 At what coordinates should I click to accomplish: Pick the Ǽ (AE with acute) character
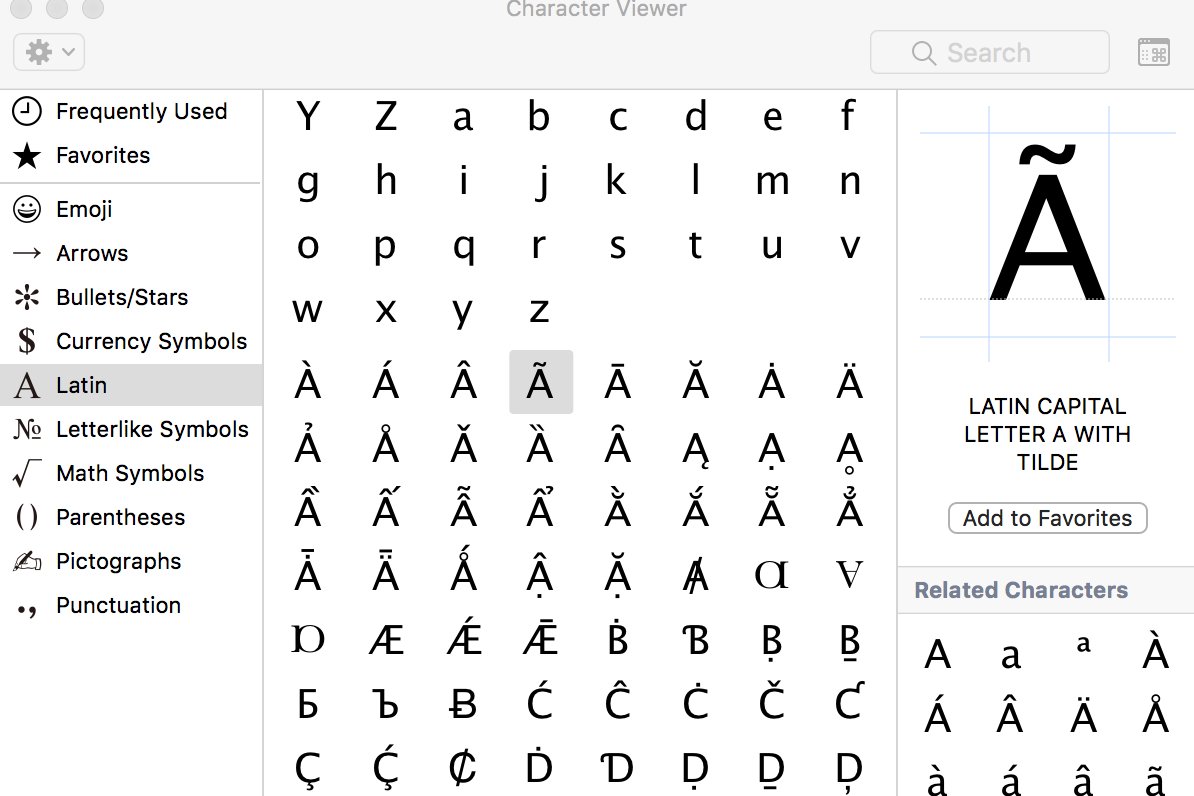(464, 637)
